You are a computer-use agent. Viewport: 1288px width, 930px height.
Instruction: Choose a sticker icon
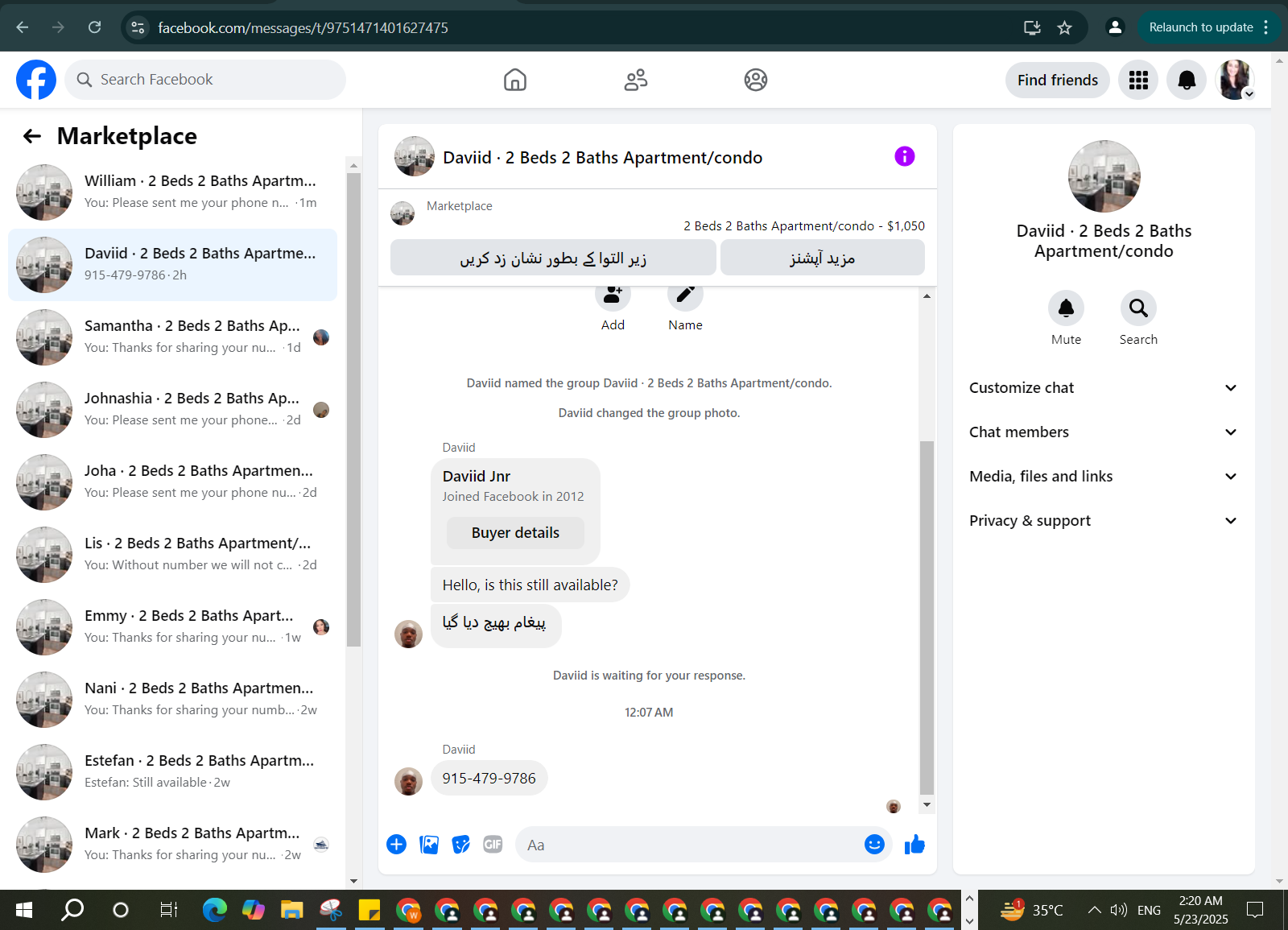click(x=460, y=844)
